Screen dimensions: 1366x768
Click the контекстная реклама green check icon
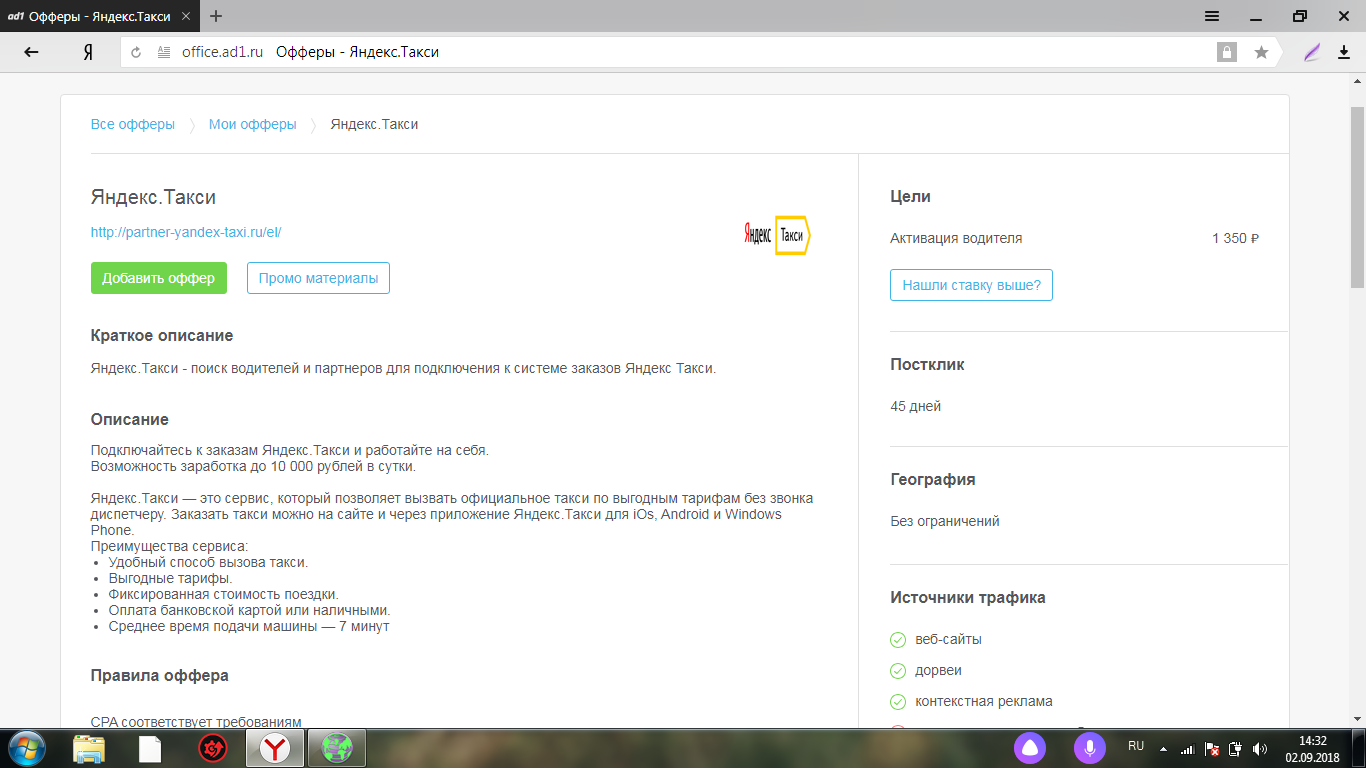click(x=897, y=702)
